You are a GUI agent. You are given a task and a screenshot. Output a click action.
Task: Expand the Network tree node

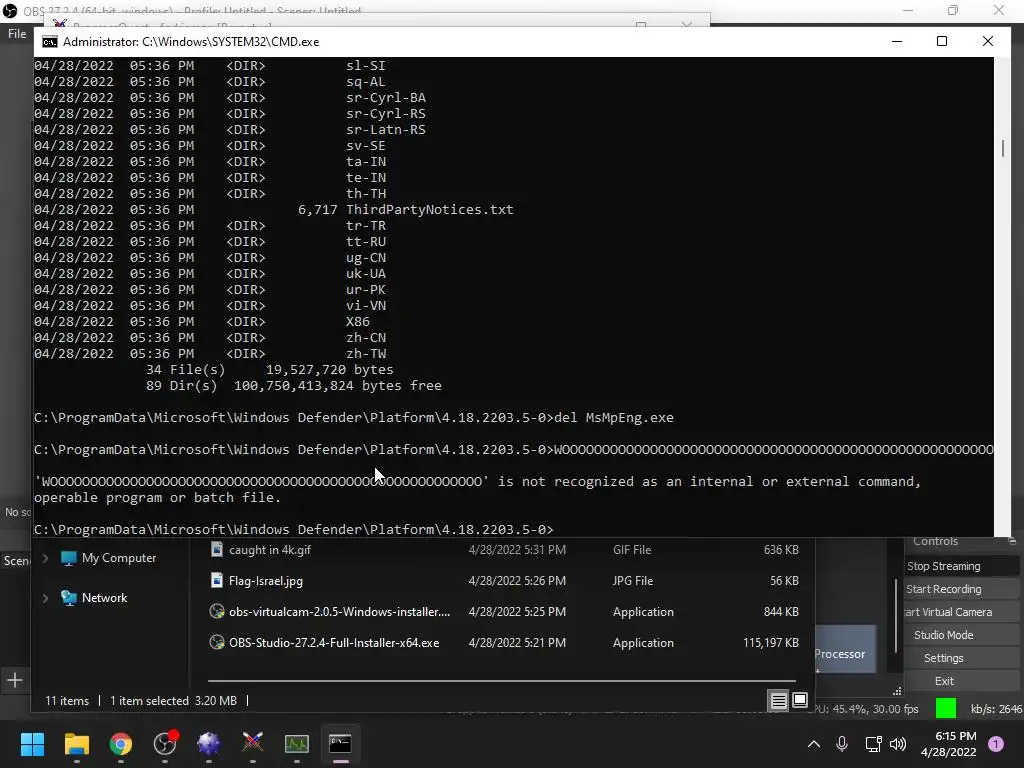(x=45, y=598)
